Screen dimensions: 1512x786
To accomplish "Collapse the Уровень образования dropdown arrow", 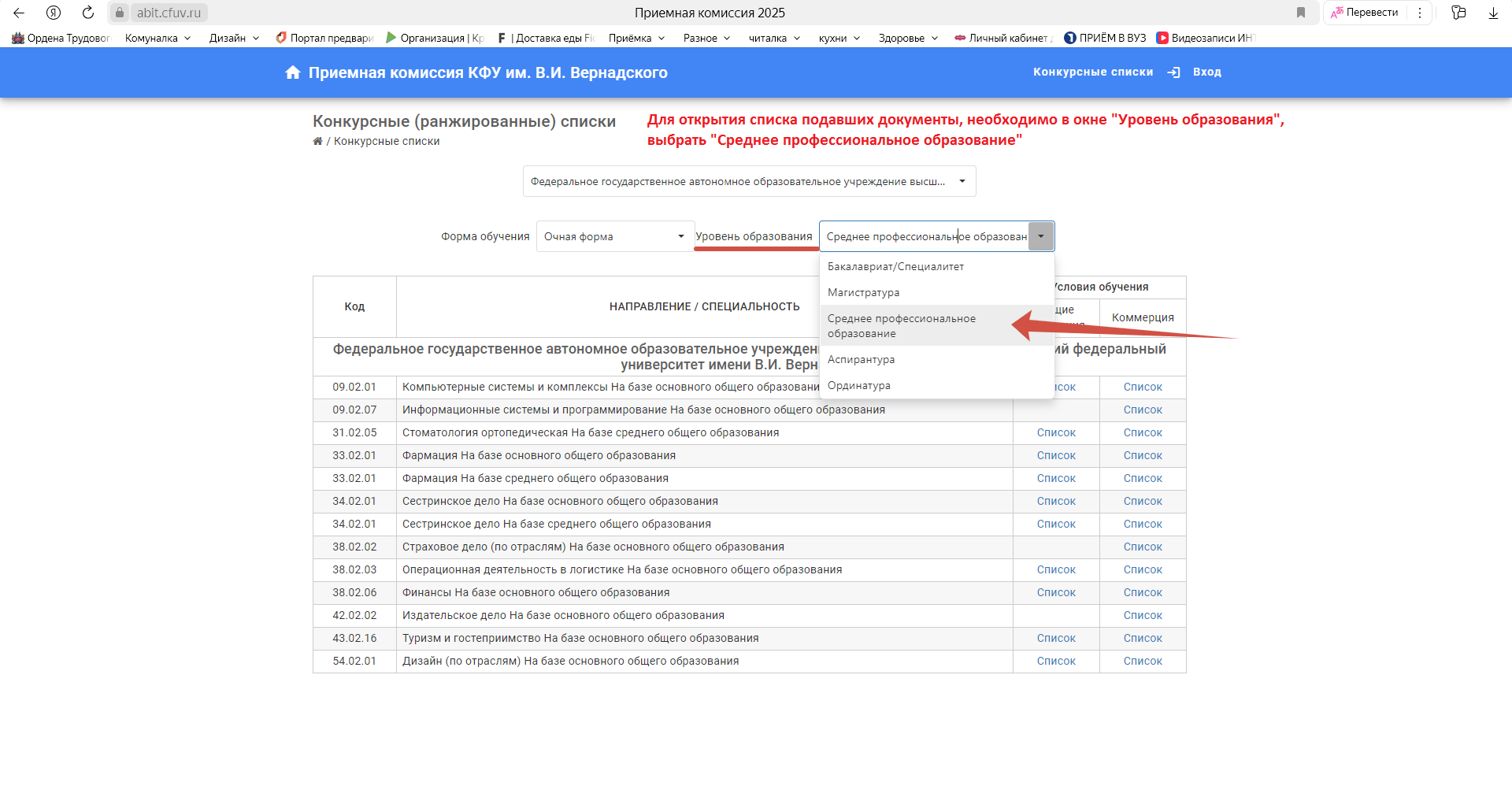I will coord(1041,236).
